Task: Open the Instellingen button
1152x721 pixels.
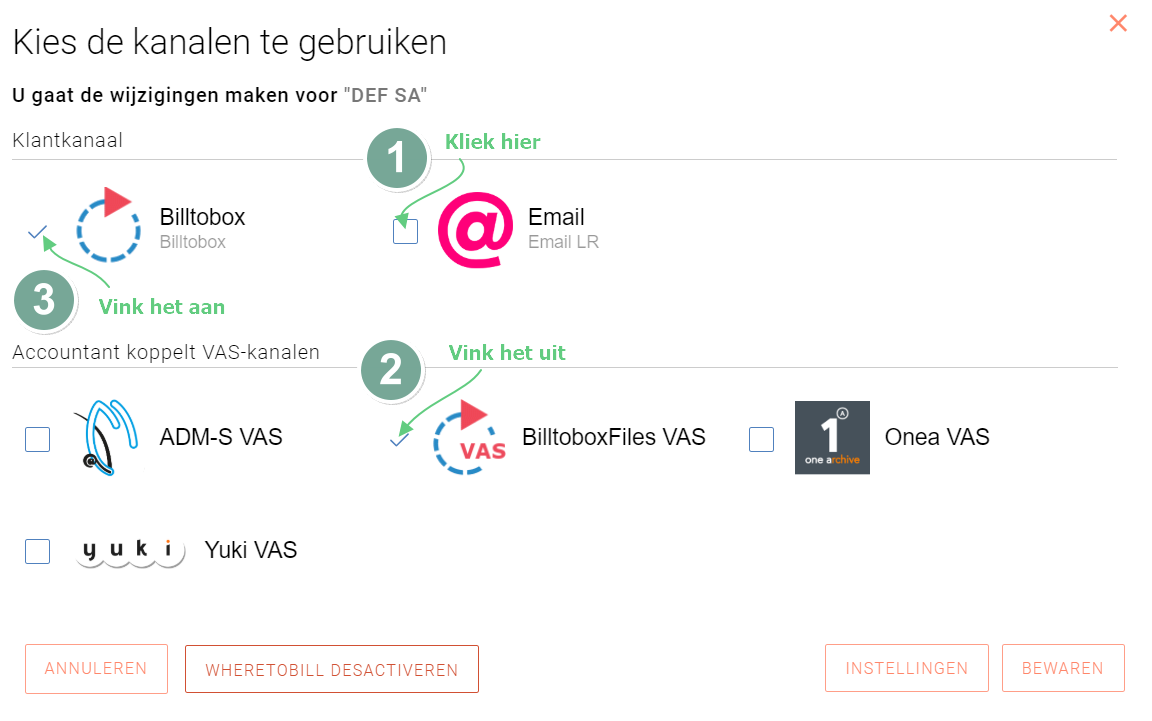Action: tap(907, 668)
